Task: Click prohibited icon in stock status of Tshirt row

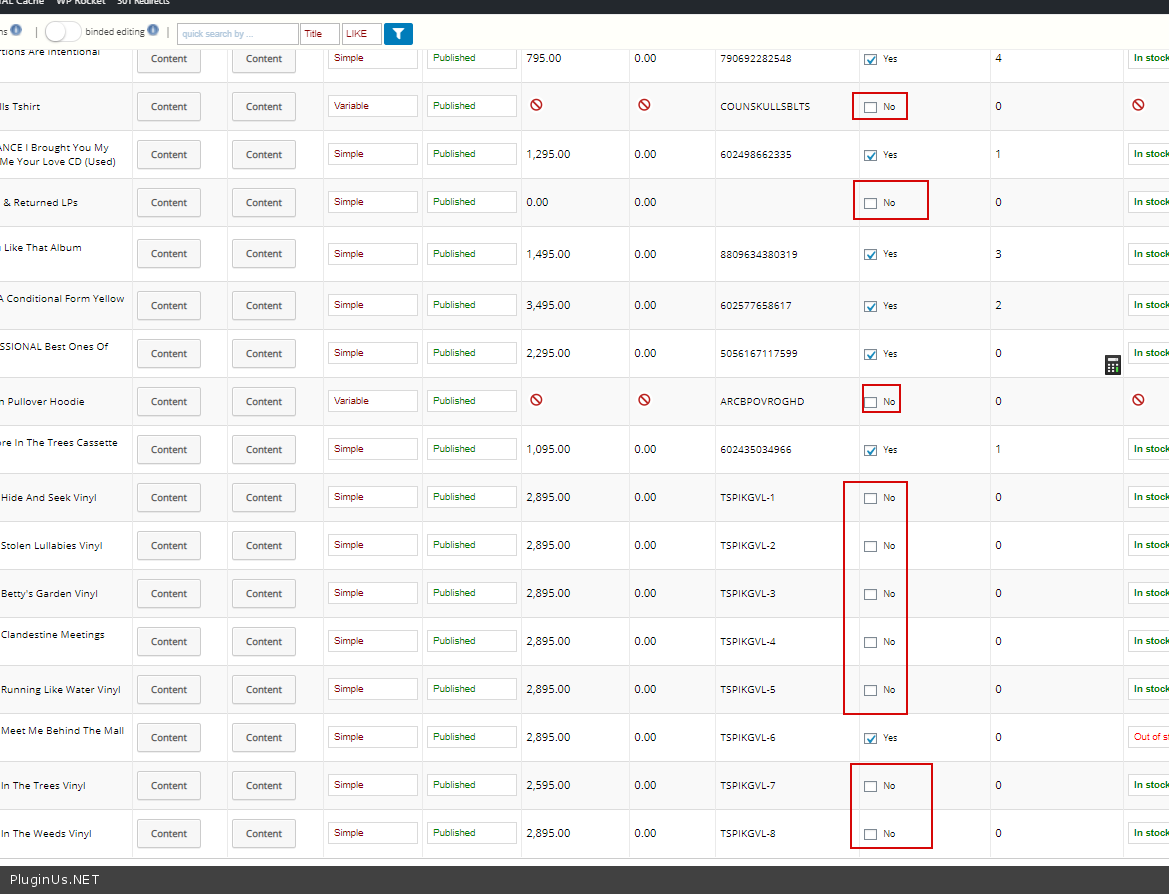Action: pos(1138,105)
